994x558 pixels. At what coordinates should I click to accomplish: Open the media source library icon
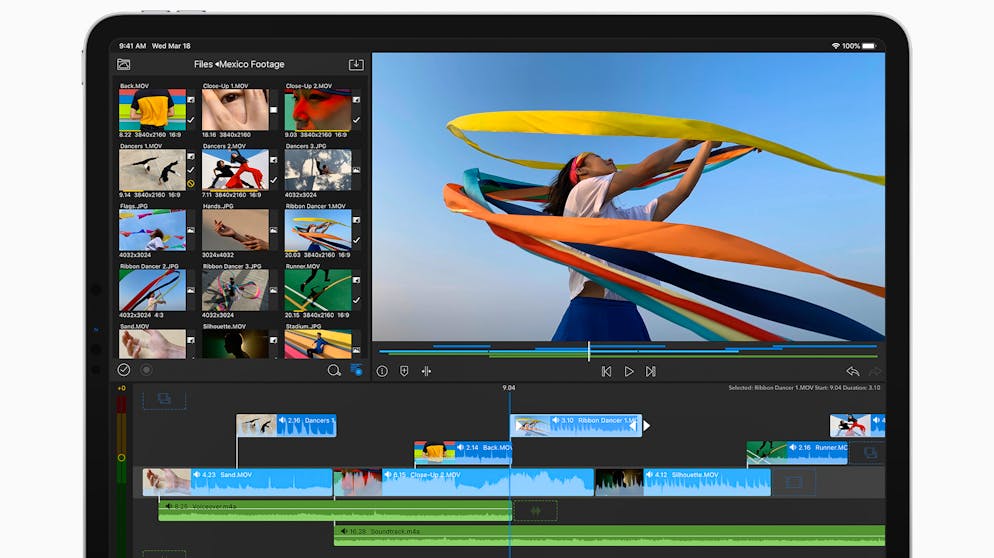124,65
